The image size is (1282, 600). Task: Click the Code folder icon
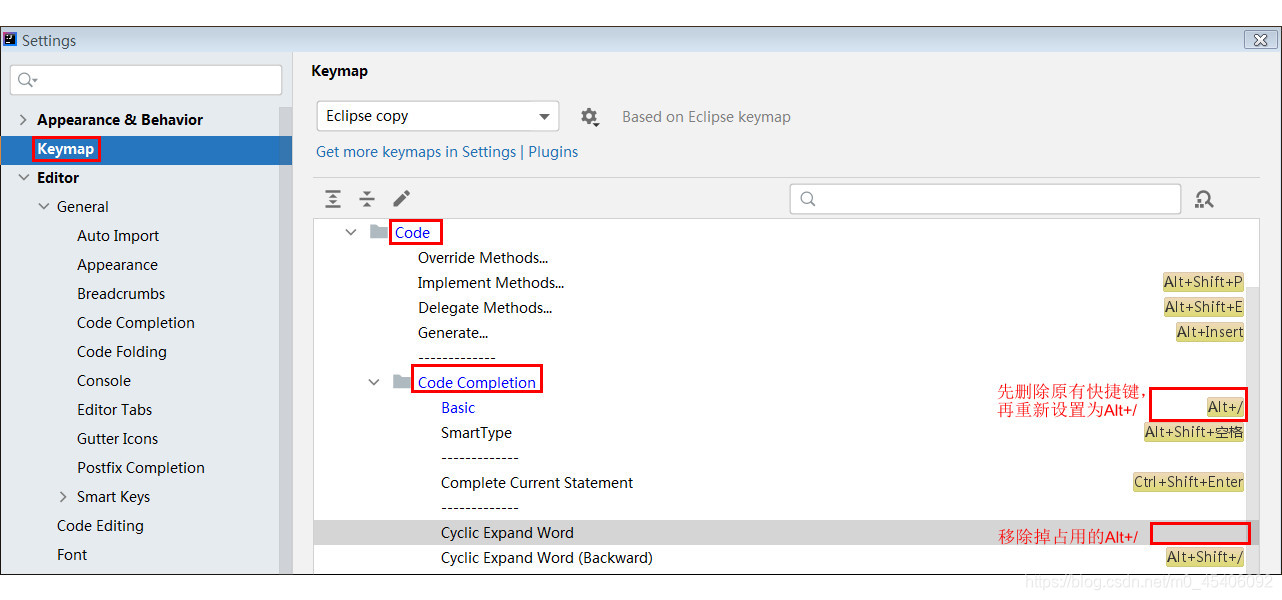coord(379,232)
